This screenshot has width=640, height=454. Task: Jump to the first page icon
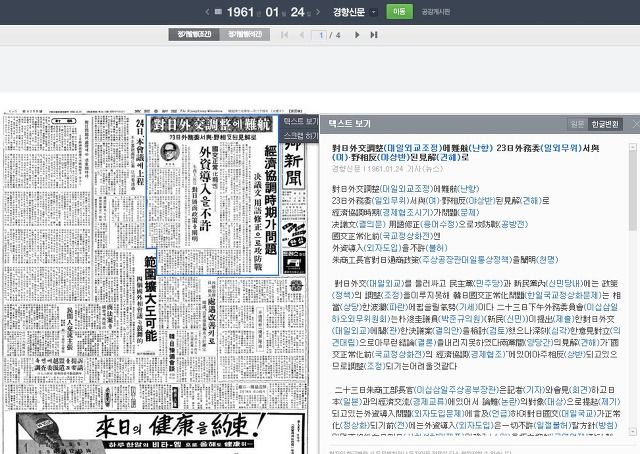coord(284,35)
